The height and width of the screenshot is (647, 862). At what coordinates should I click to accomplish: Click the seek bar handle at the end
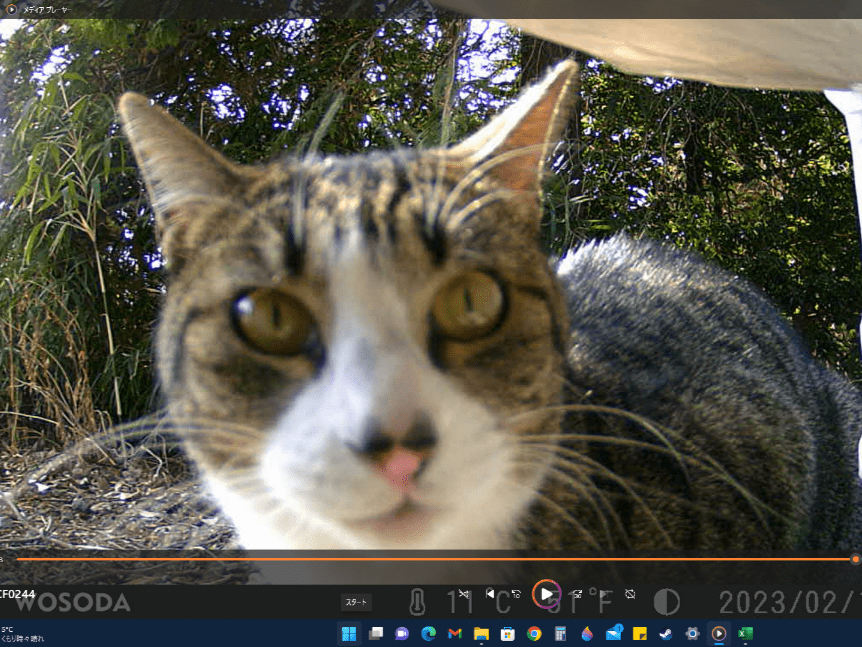tap(855, 559)
